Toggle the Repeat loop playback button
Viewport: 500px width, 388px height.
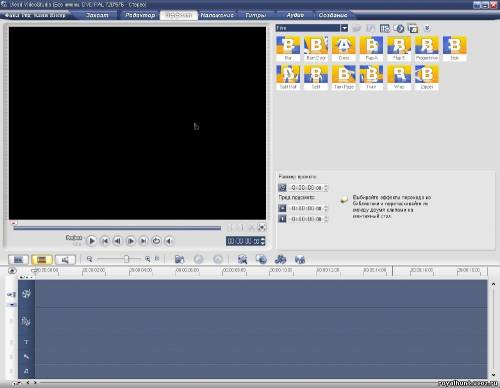click(x=156, y=241)
